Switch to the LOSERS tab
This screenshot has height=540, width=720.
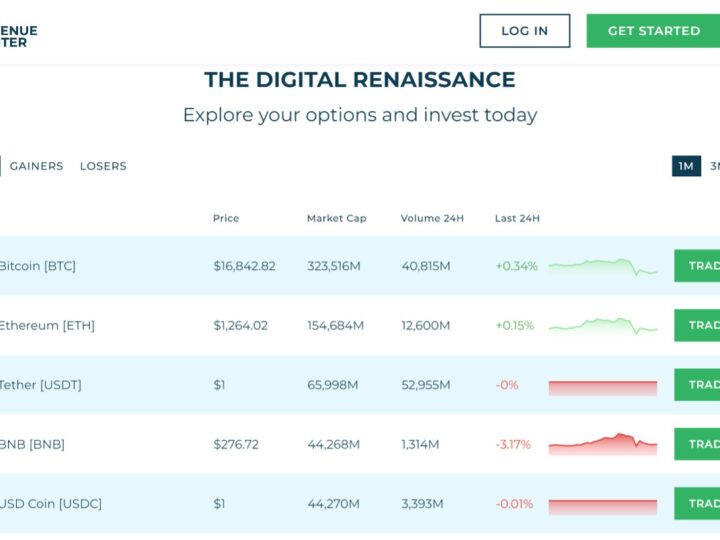tap(103, 166)
